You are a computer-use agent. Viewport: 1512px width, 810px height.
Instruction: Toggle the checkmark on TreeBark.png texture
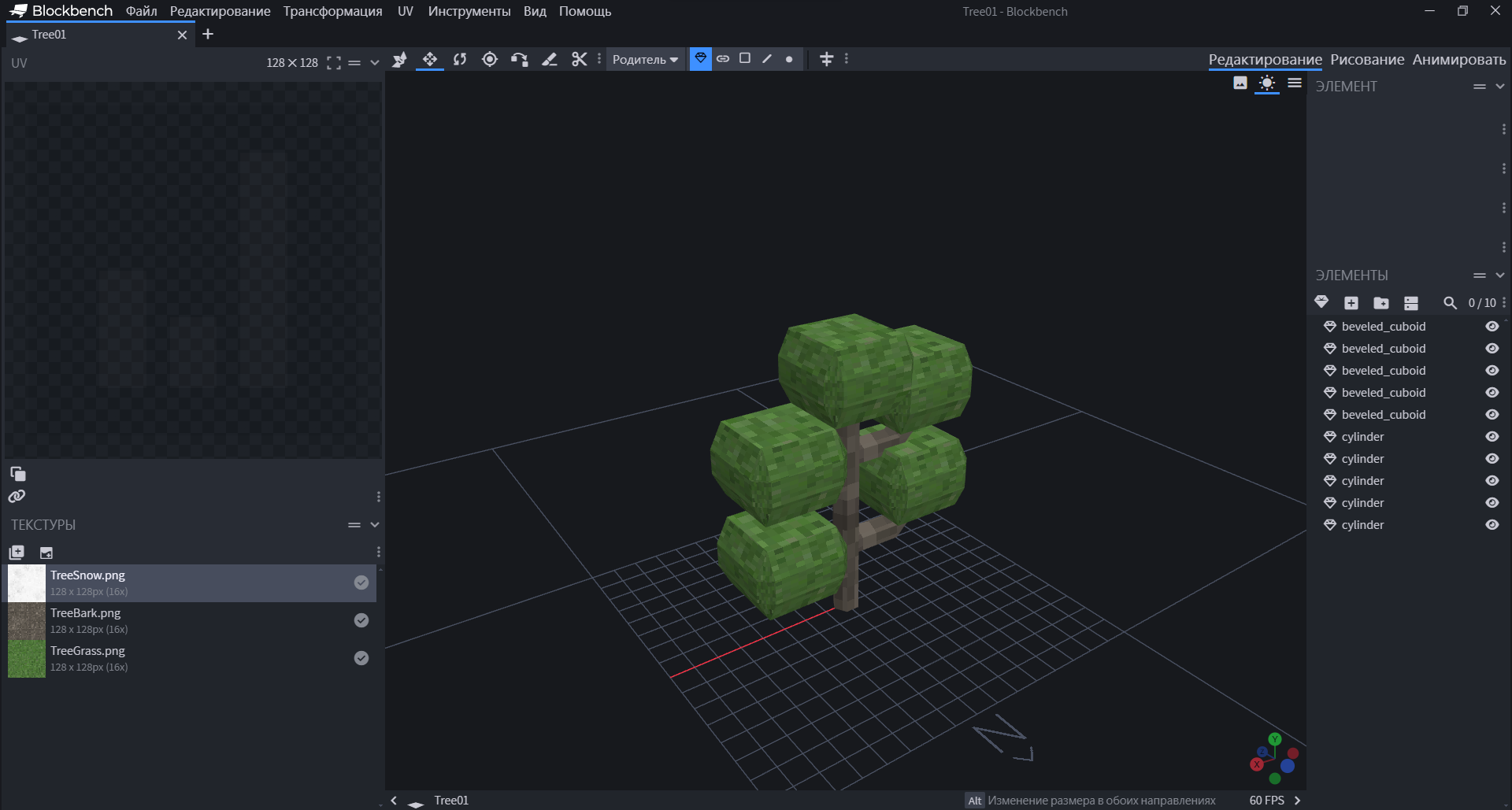coord(361,620)
